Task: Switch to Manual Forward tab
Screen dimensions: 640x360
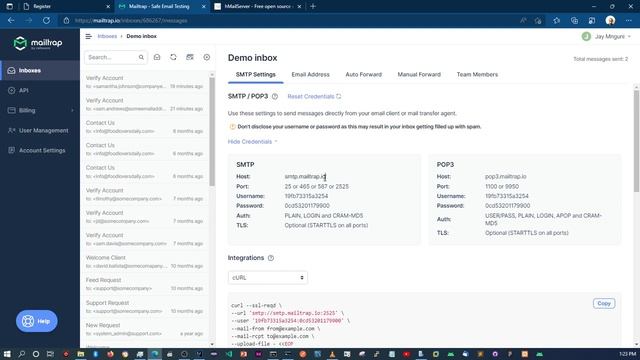Action: [419, 75]
